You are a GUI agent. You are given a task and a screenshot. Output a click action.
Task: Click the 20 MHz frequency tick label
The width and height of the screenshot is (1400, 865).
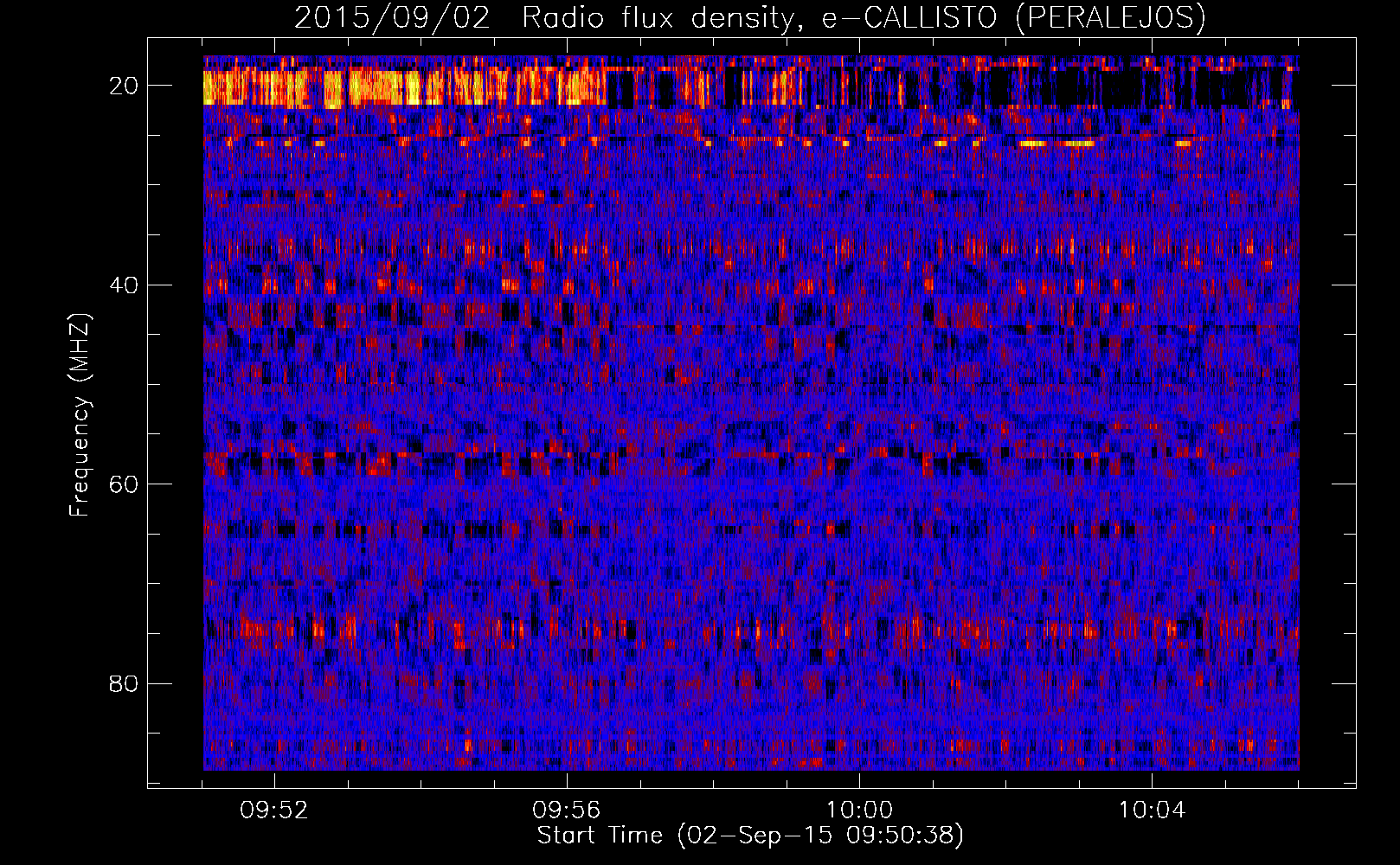125,85
